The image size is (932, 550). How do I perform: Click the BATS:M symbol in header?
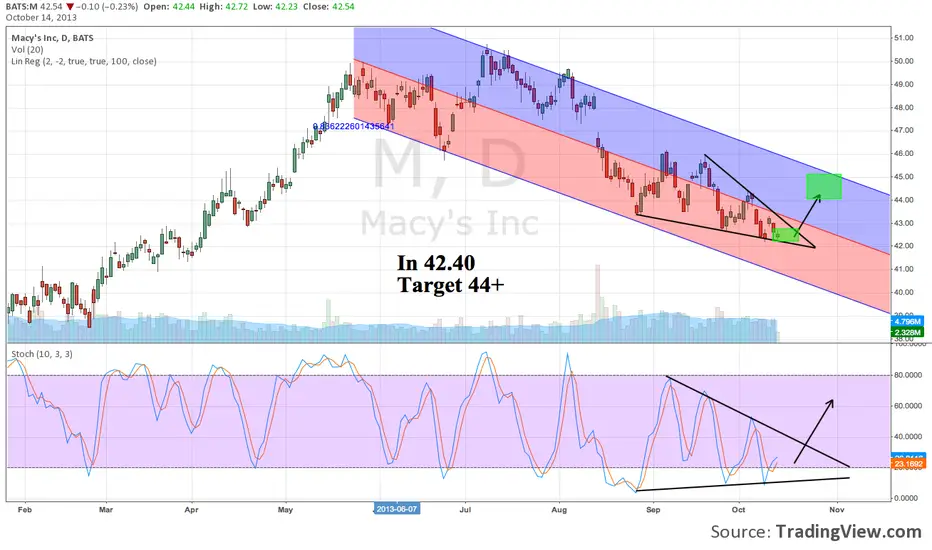click(21, 7)
